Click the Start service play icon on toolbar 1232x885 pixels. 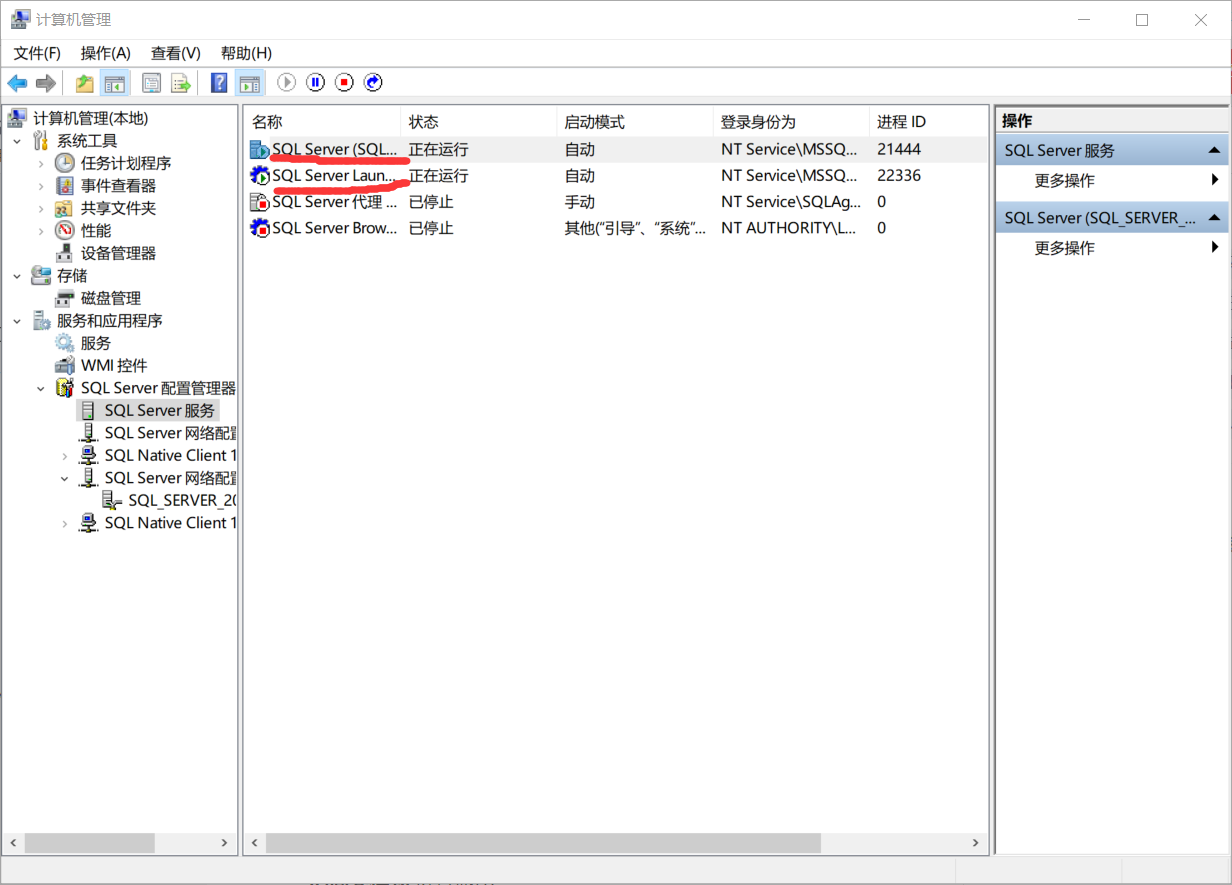click(286, 82)
